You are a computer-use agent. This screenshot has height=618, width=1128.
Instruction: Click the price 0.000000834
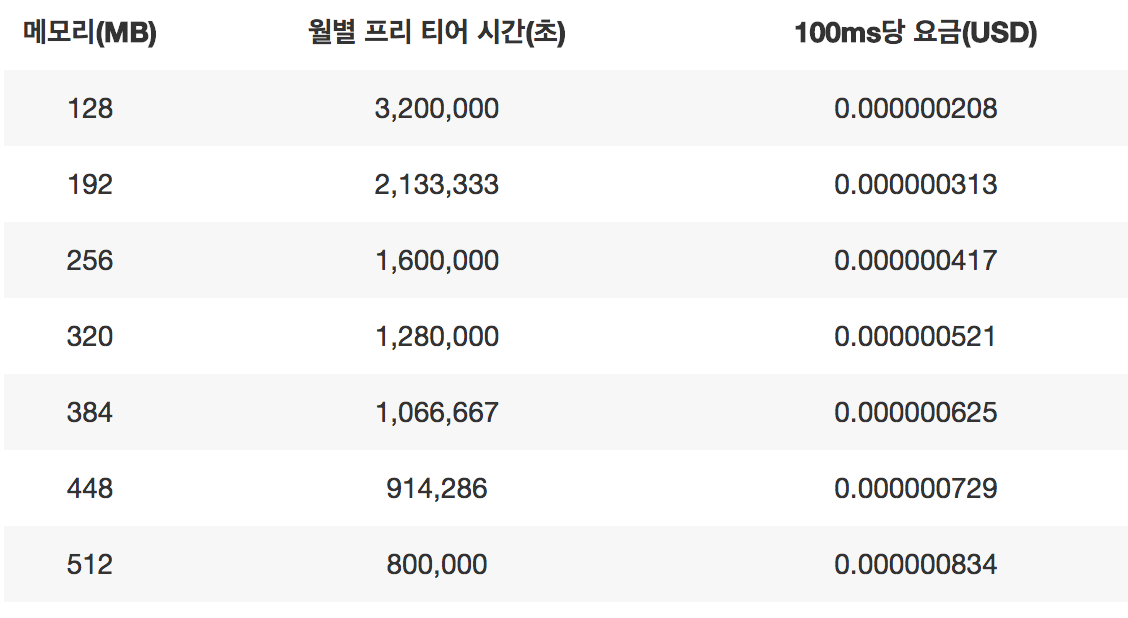coord(916,564)
